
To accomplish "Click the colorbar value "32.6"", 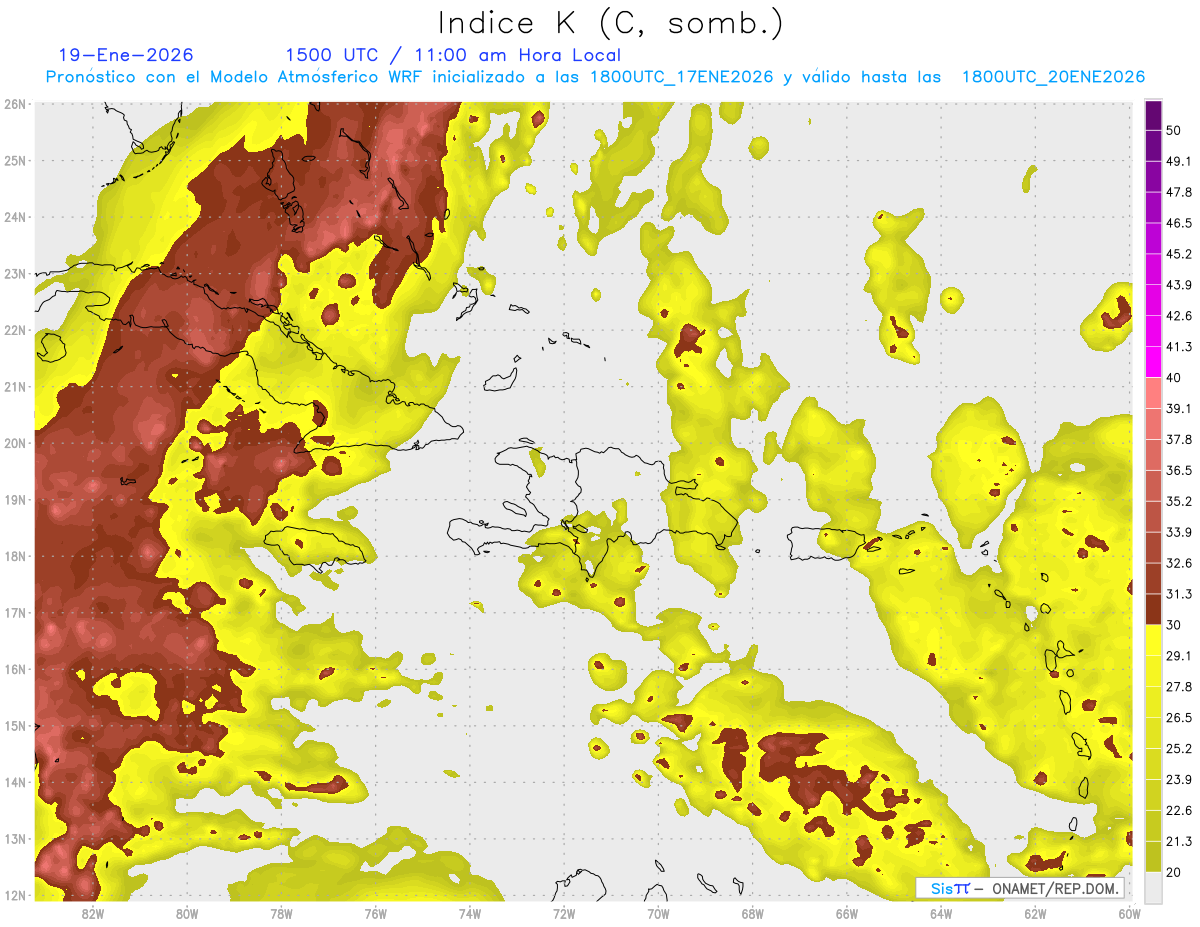I will 1179,563.
